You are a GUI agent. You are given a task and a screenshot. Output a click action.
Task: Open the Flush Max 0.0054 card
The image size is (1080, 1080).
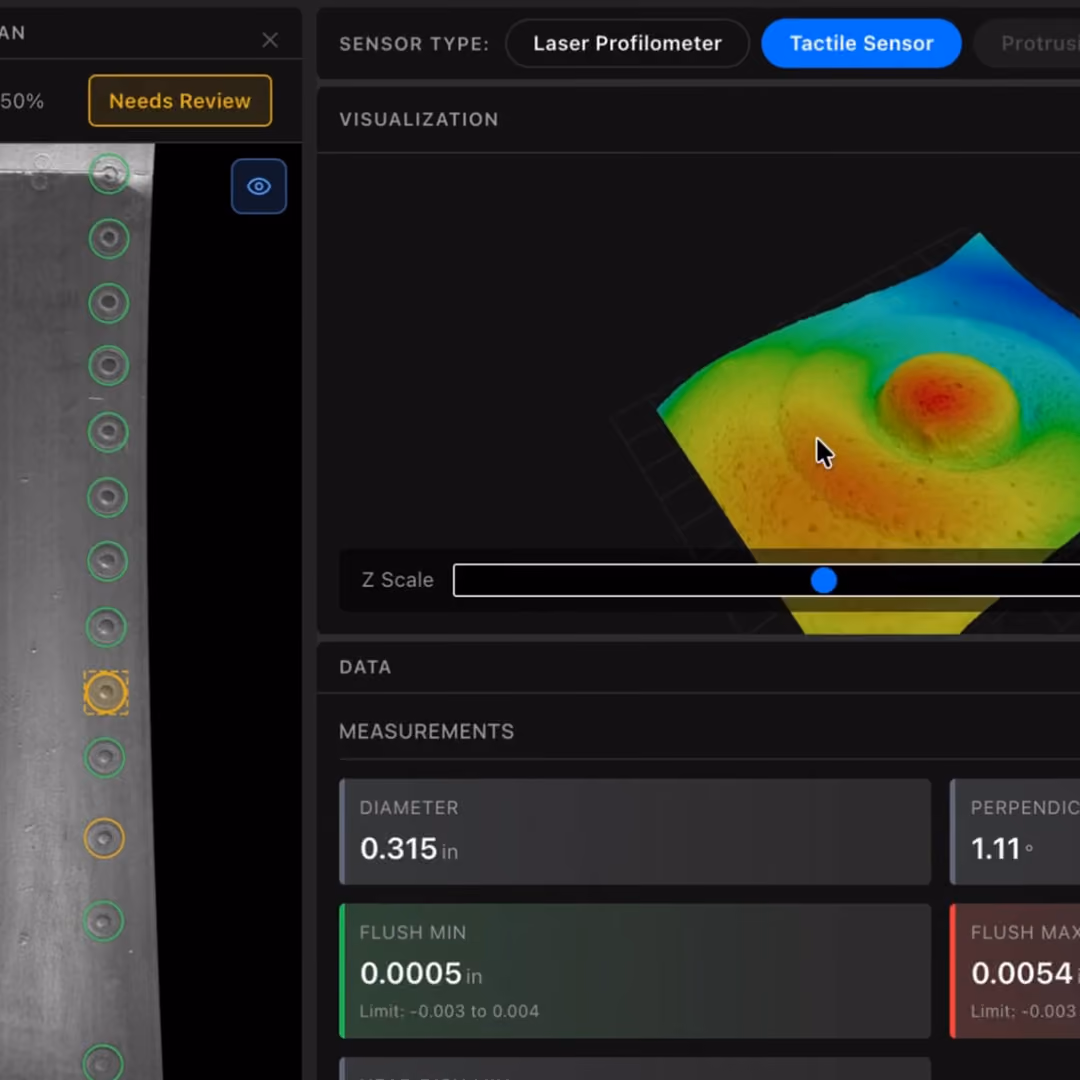1015,970
